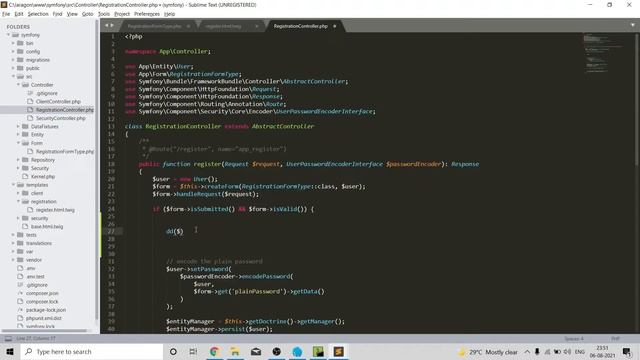The height and width of the screenshot is (360, 640).
Task: Open composer.json in sidebar
Action: click(42, 293)
